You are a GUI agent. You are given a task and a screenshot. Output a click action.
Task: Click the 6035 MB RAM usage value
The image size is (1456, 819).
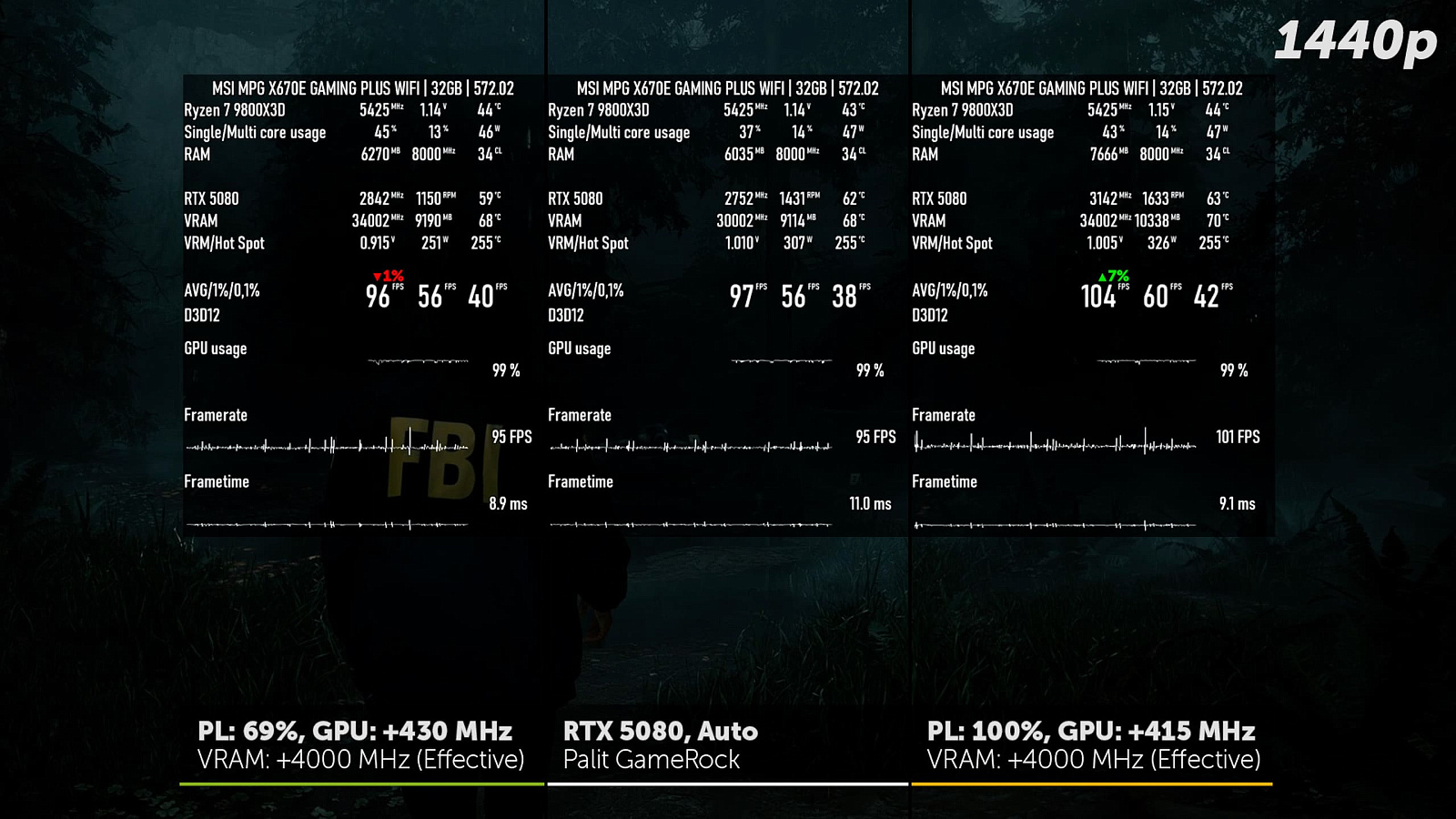744,155
